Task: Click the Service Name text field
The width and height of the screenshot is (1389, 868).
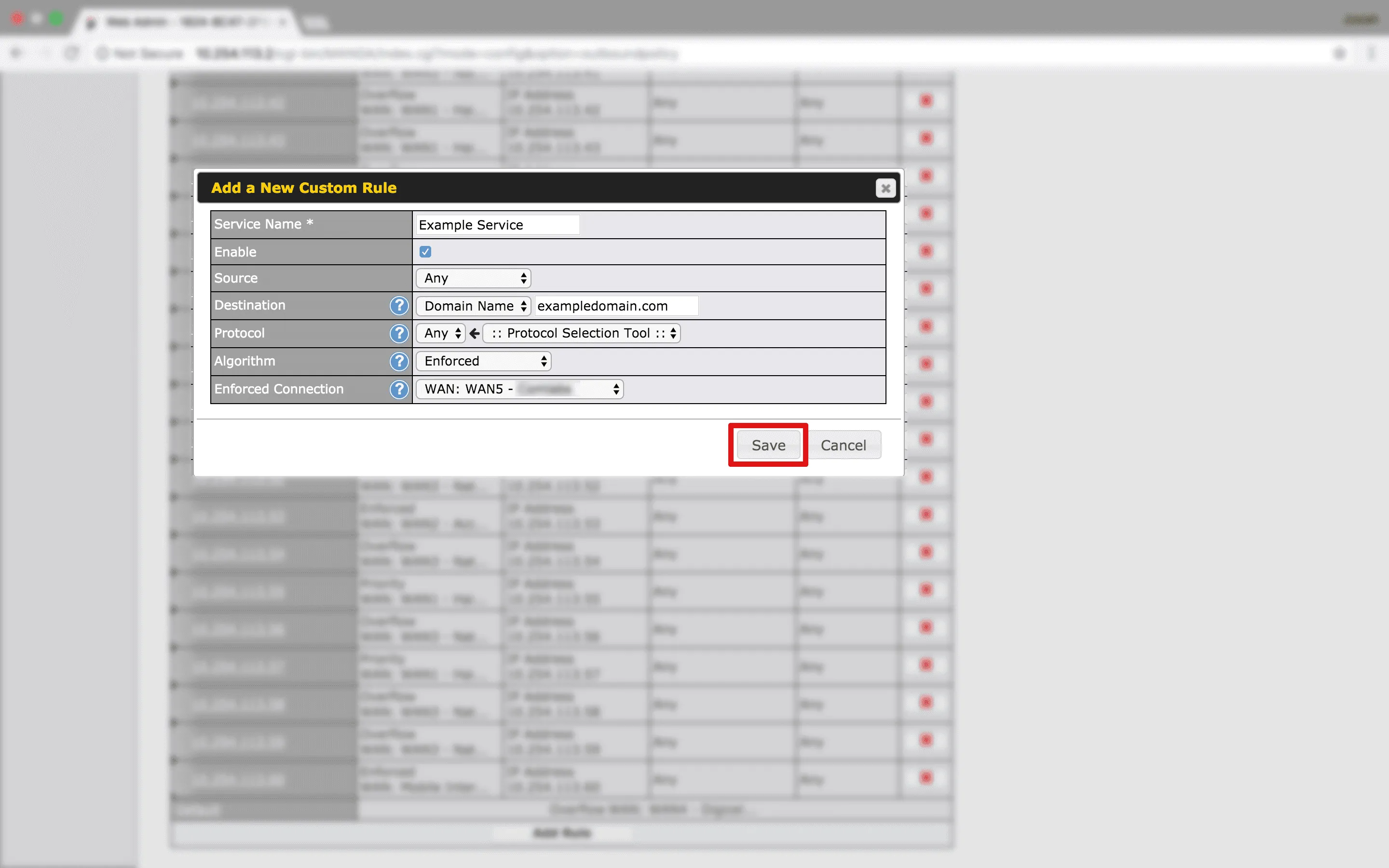Action: pyautogui.click(x=497, y=224)
